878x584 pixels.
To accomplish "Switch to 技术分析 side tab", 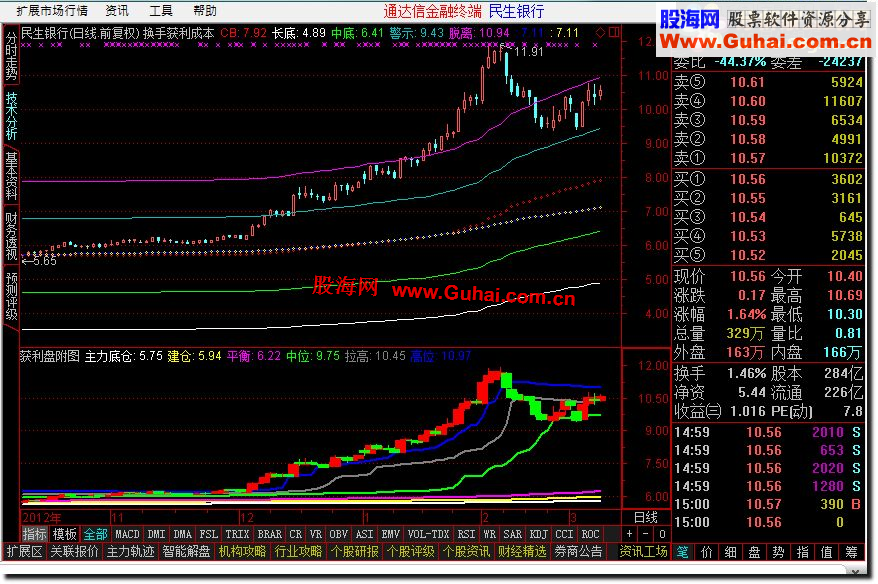I will [x=11, y=116].
